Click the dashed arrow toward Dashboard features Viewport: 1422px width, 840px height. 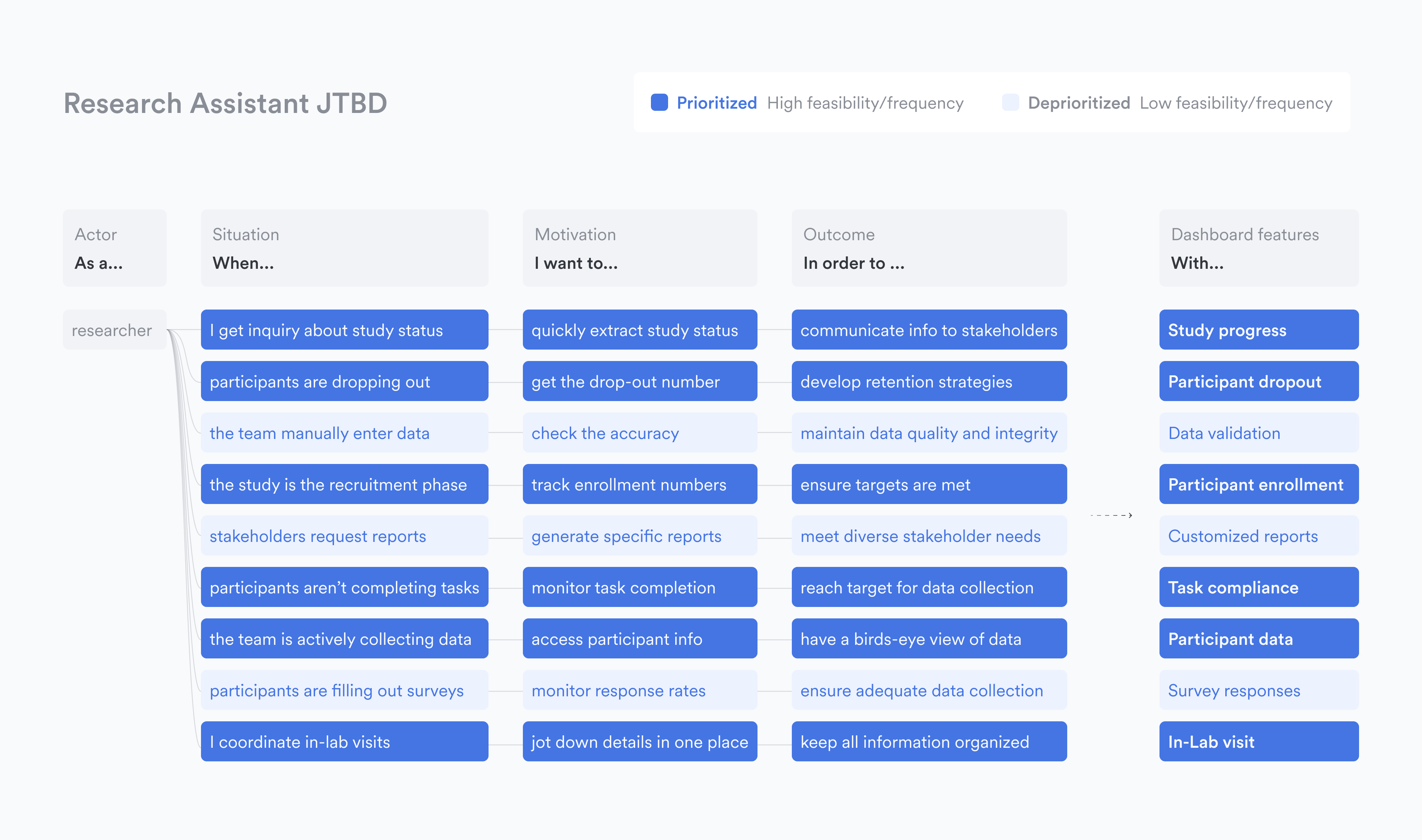pos(1110,515)
